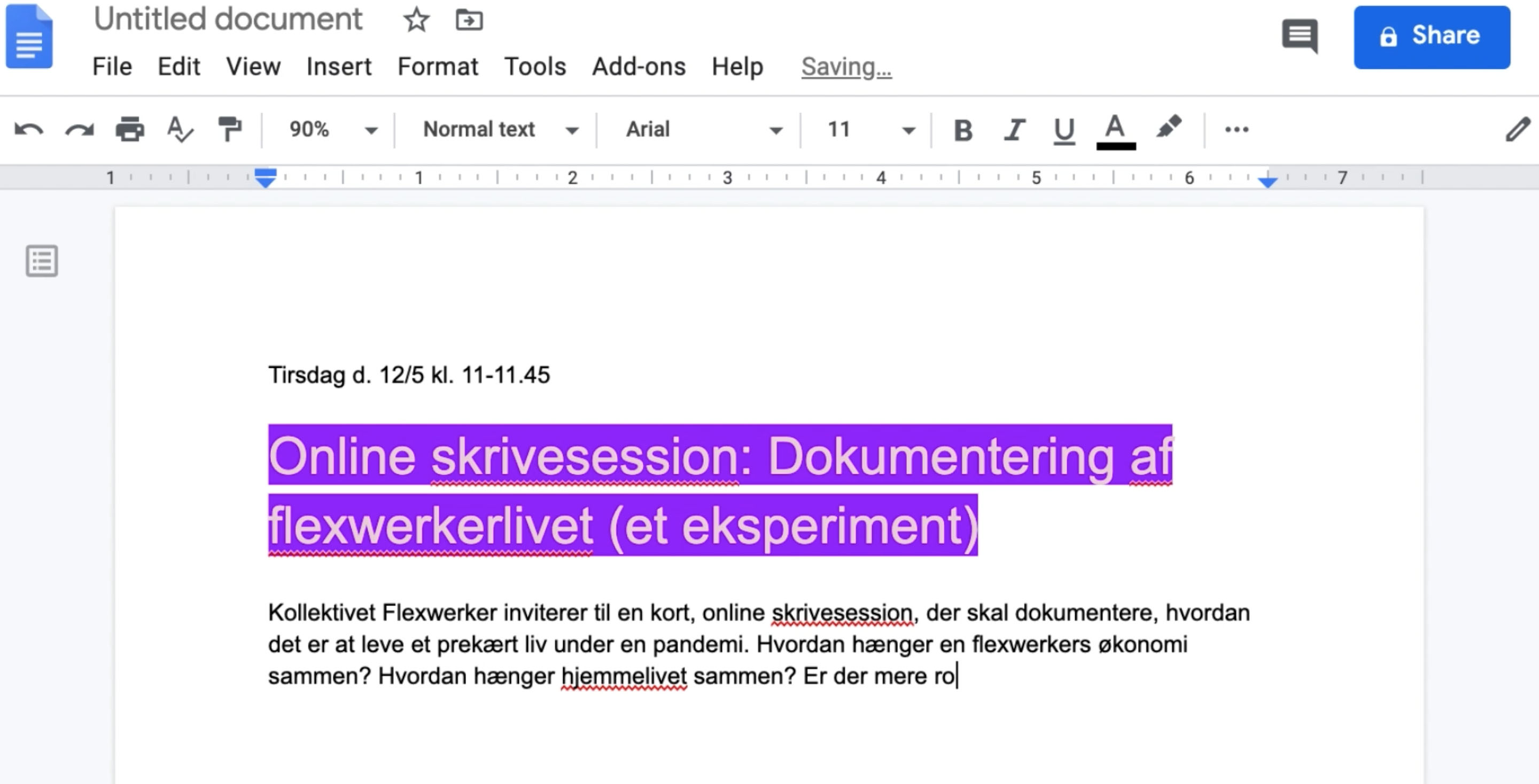This screenshot has height=784, width=1539.
Task: Open the text color picker
Action: (1115, 131)
